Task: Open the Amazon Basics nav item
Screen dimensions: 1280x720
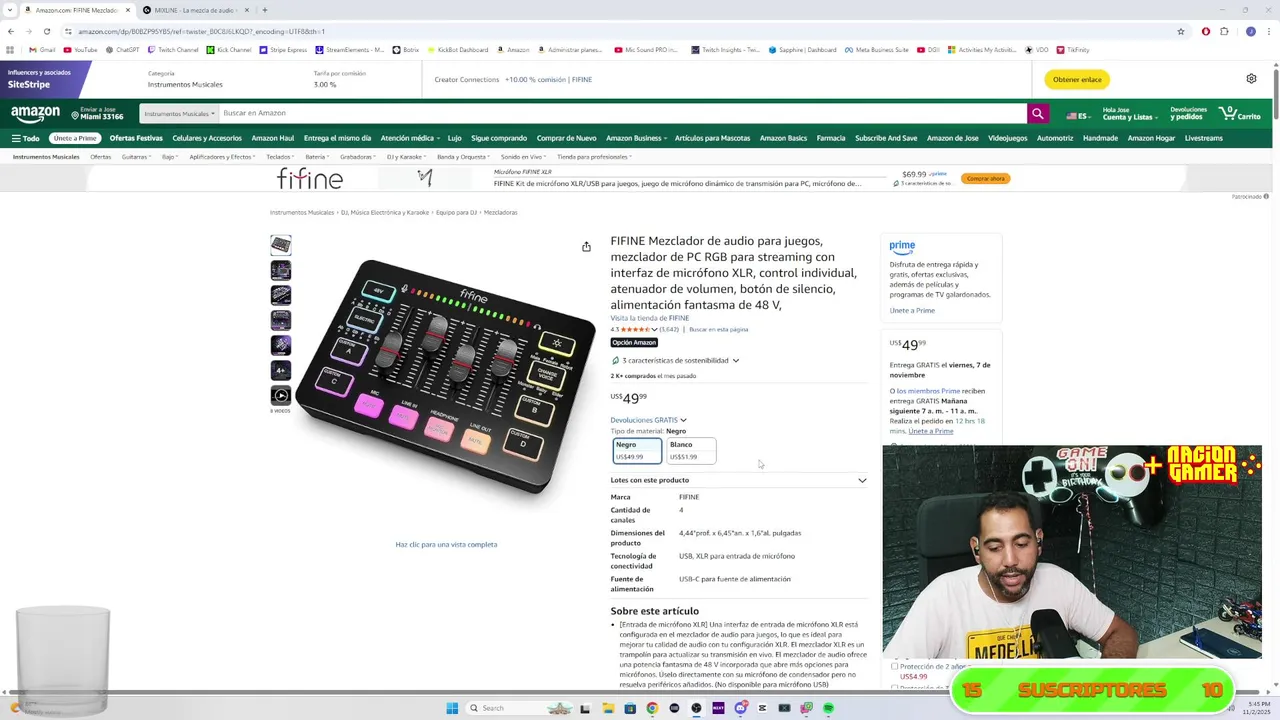Action: tap(783, 138)
